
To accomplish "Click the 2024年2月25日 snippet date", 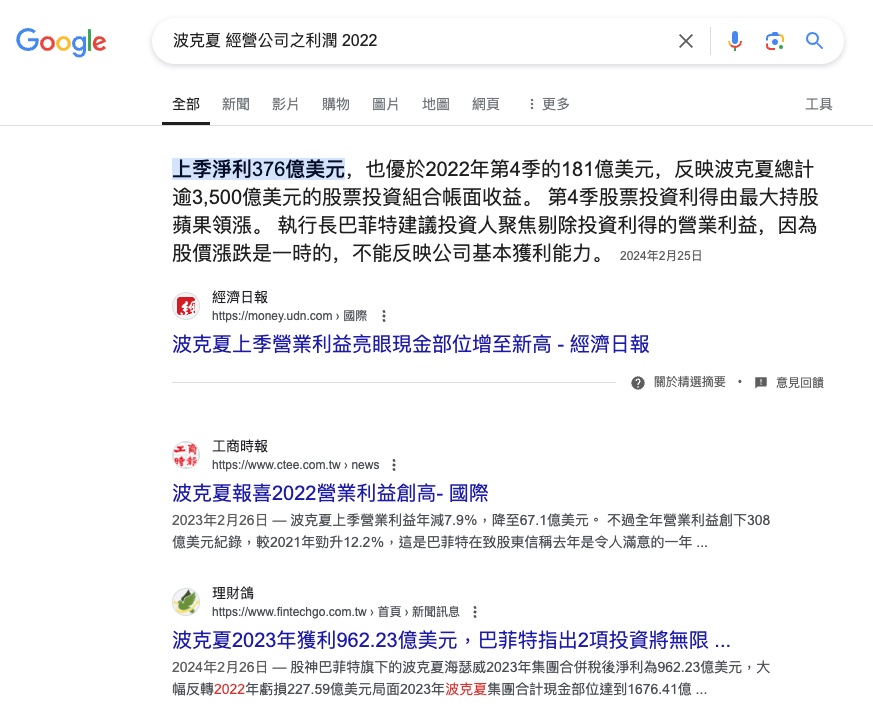I will click(x=661, y=256).
